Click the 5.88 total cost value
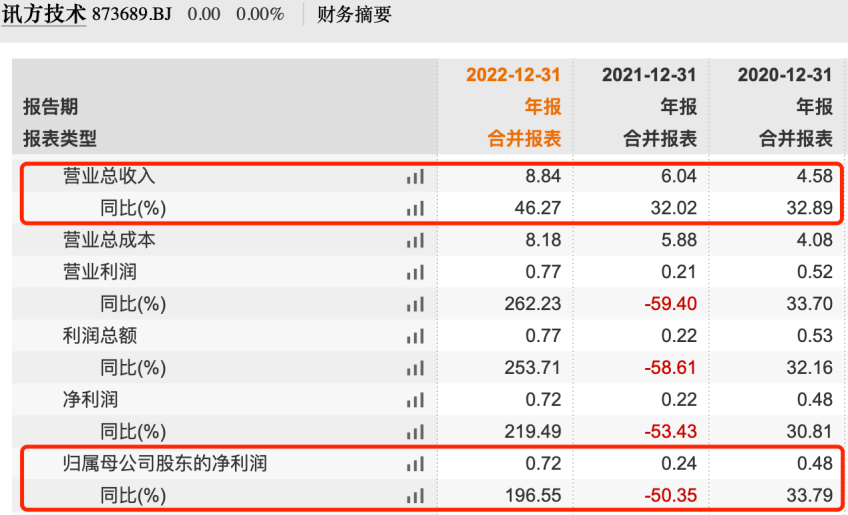848x515 pixels. click(x=679, y=240)
